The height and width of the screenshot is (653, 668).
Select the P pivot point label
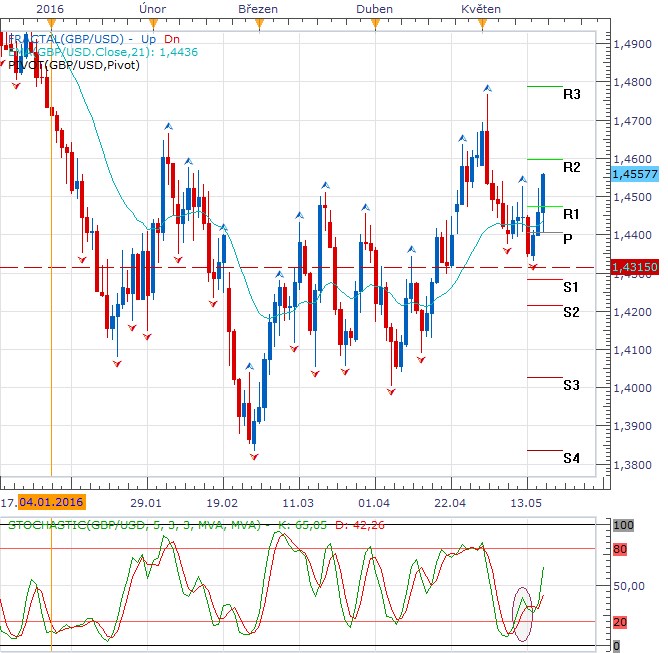tap(567, 239)
